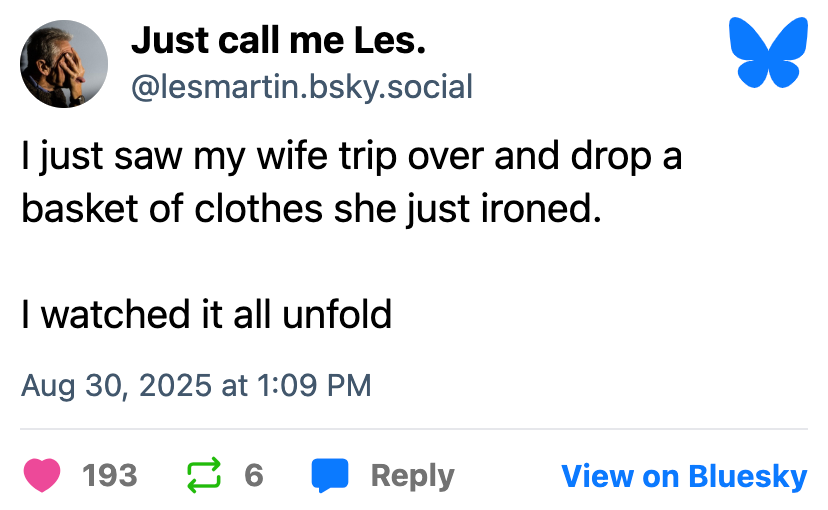Click the "Aug 30, 2025" post date
The image size is (828, 510).
click(118, 385)
